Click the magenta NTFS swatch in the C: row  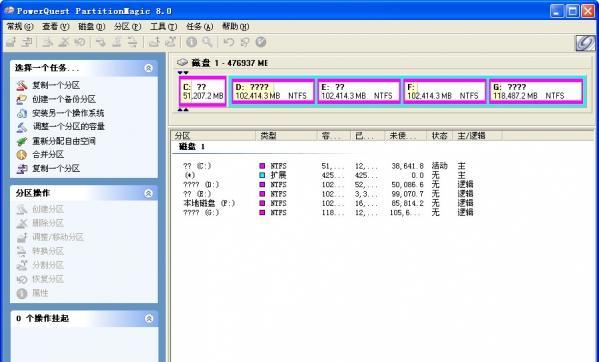pos(262,166)
